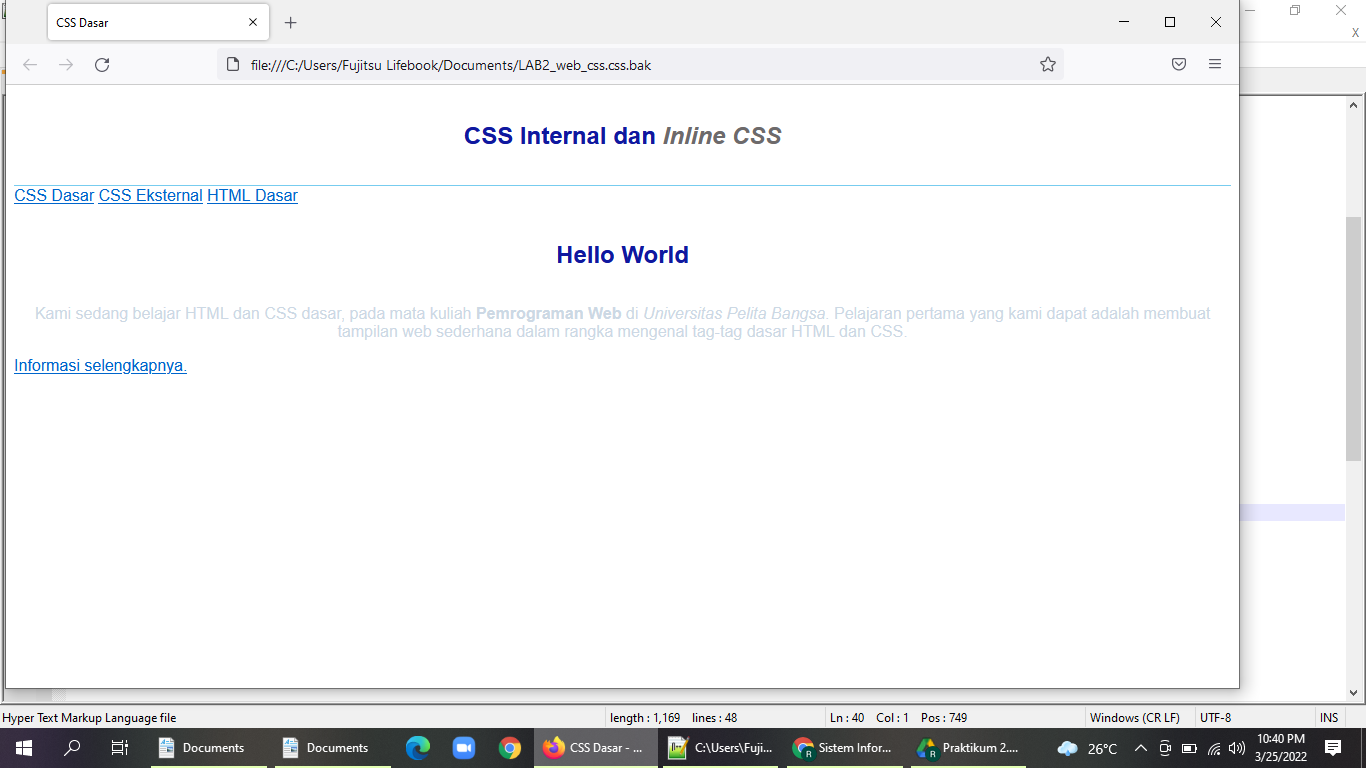The width and height of the screenshot is (1366, 768).
Task: Switch to Praktikum 2 taskbar window
Action: pyautogui.click(x=967, y=748)
